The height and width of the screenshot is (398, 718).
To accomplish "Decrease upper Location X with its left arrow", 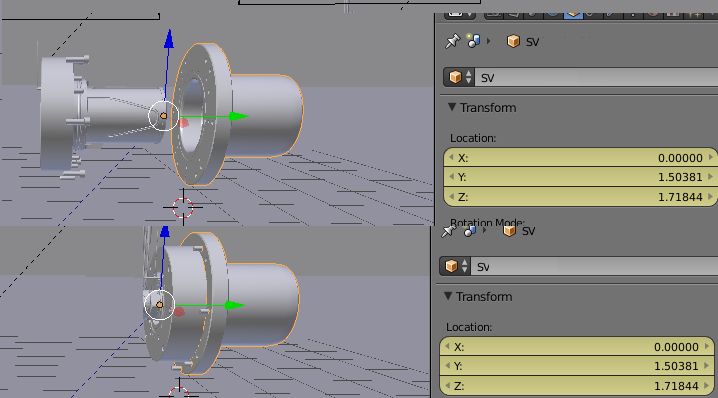I will (x=451, y=158).
